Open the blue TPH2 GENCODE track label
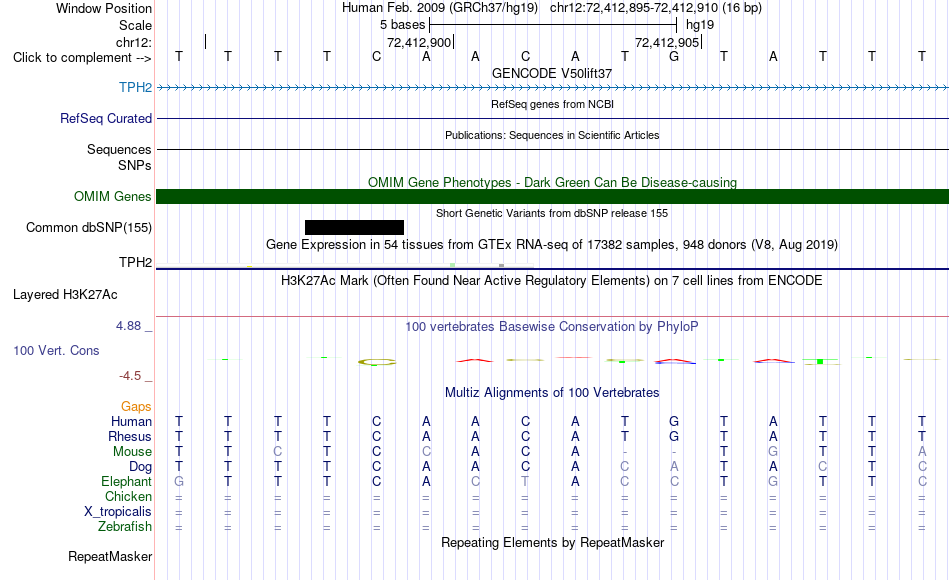This screenshot has width=950, height=580. click(x=135, y=87)
